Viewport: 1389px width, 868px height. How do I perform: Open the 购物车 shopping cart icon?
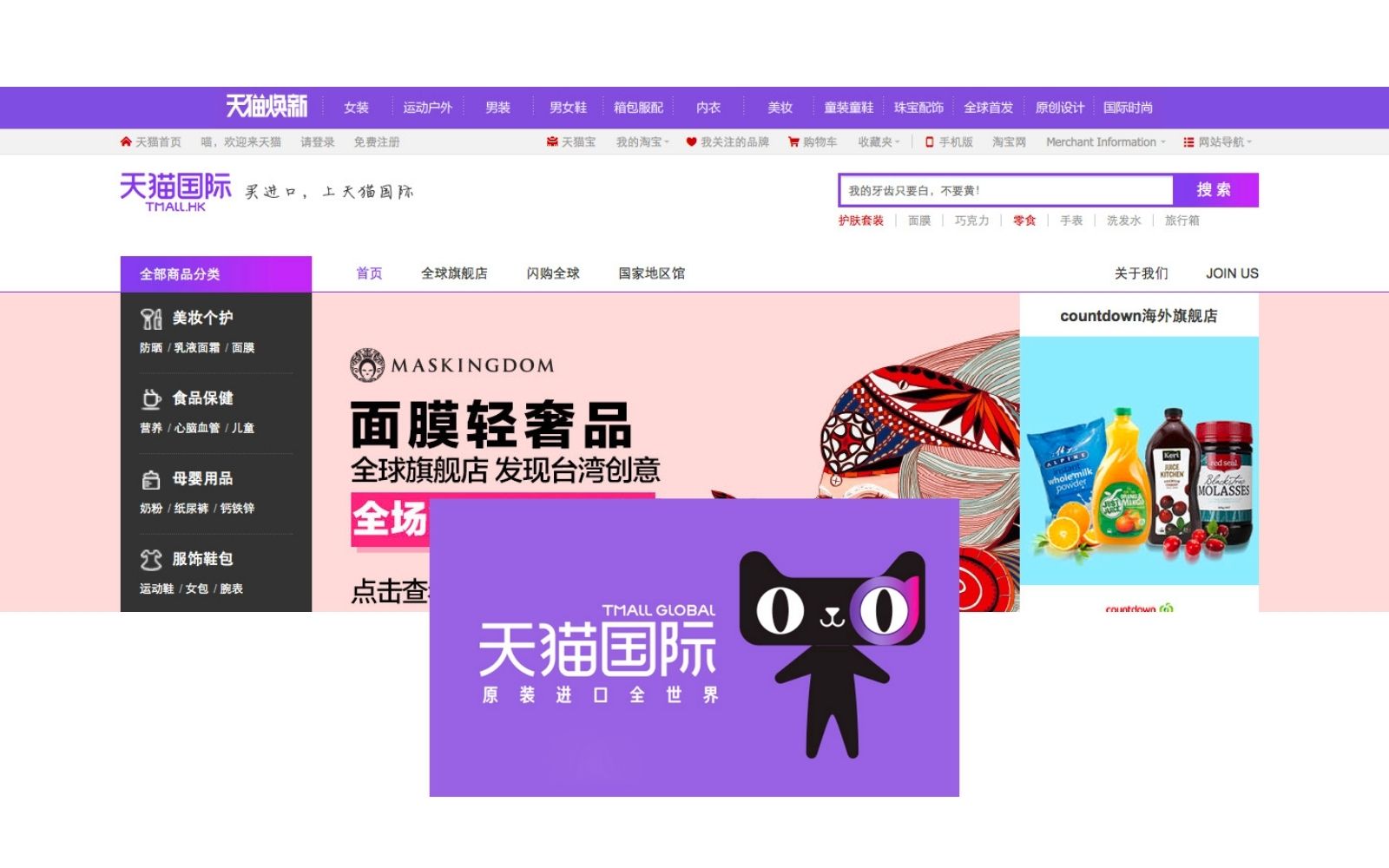point(793,141)
